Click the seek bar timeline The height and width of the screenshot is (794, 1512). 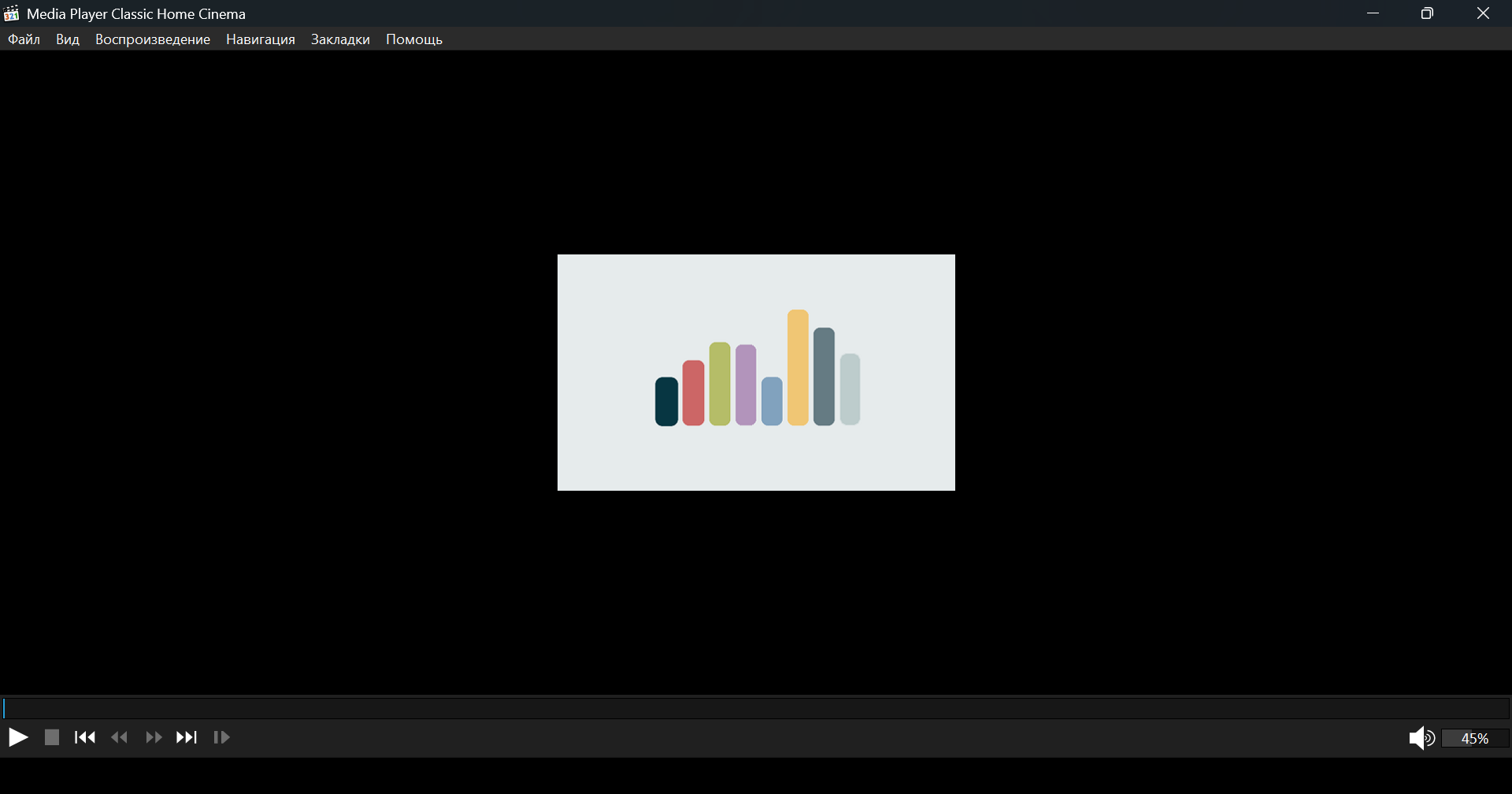pos(756,708)
